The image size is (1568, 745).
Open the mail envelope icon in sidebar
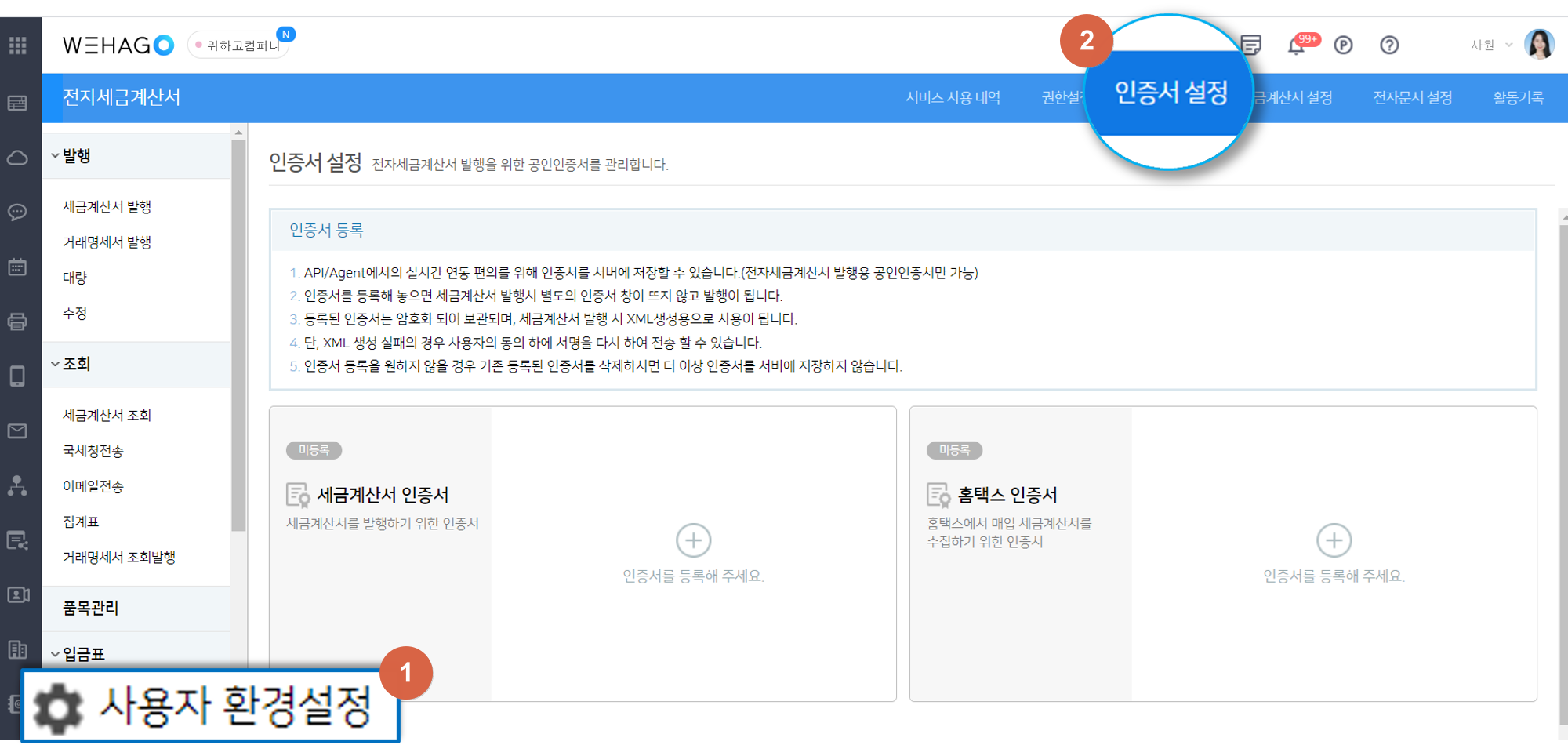(17, 431)
